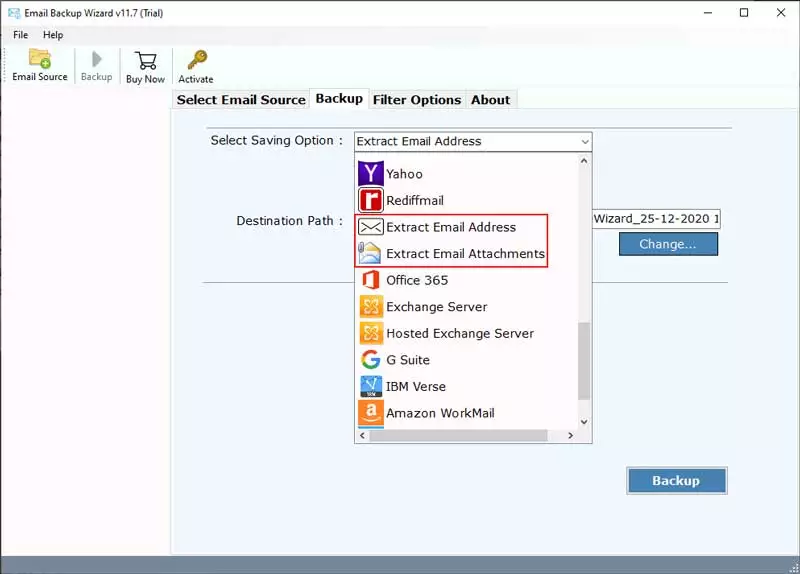This screenshot has width=800, height=574.
Task: Select 'Office 365' option
Action: pos(417,280)
